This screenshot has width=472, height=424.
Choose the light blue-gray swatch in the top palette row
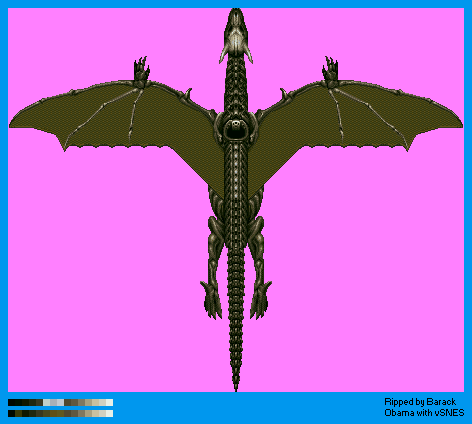pyautogui.click(x=60, y=402)
